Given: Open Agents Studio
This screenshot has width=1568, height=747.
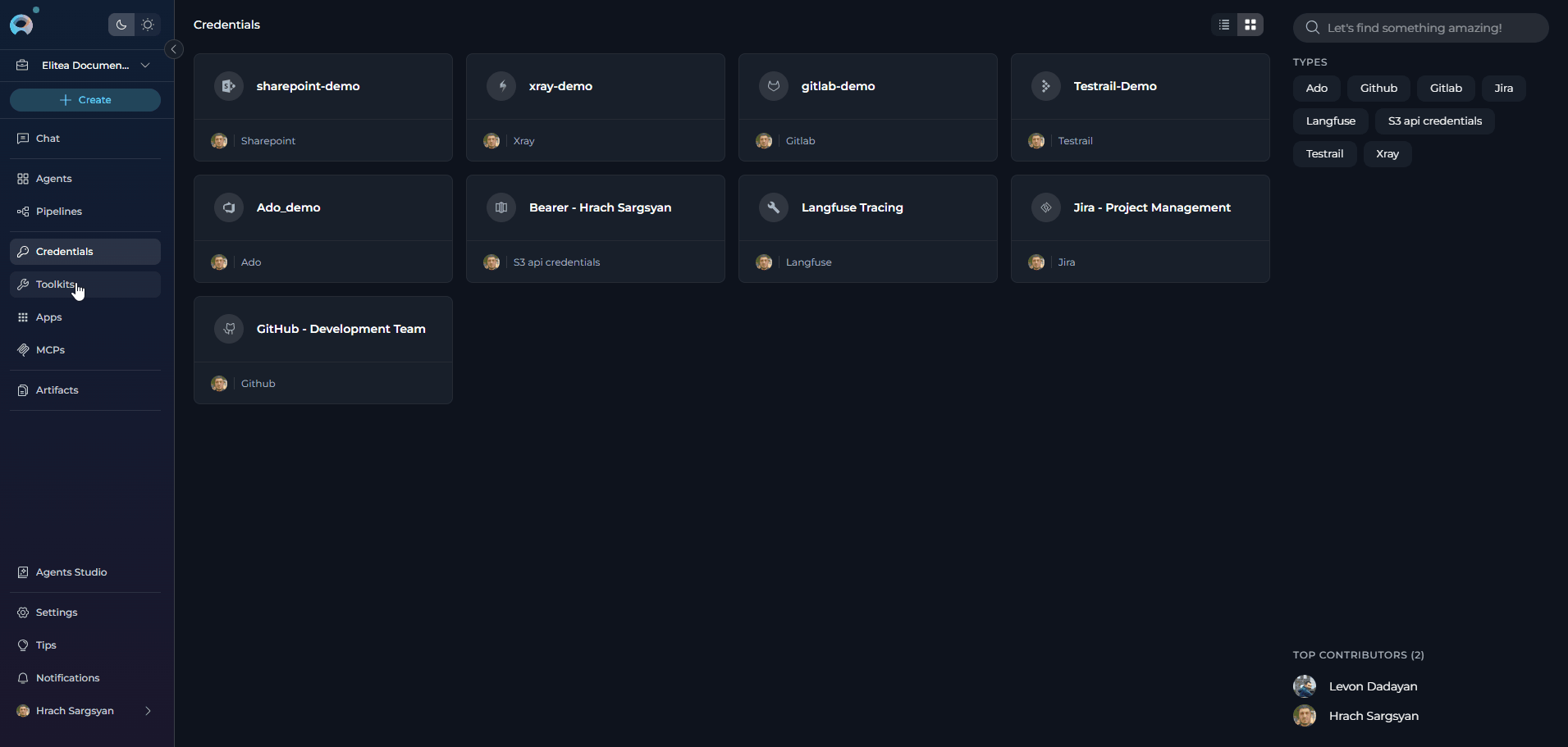Looking at the screenshot, I should coord(85,572).
